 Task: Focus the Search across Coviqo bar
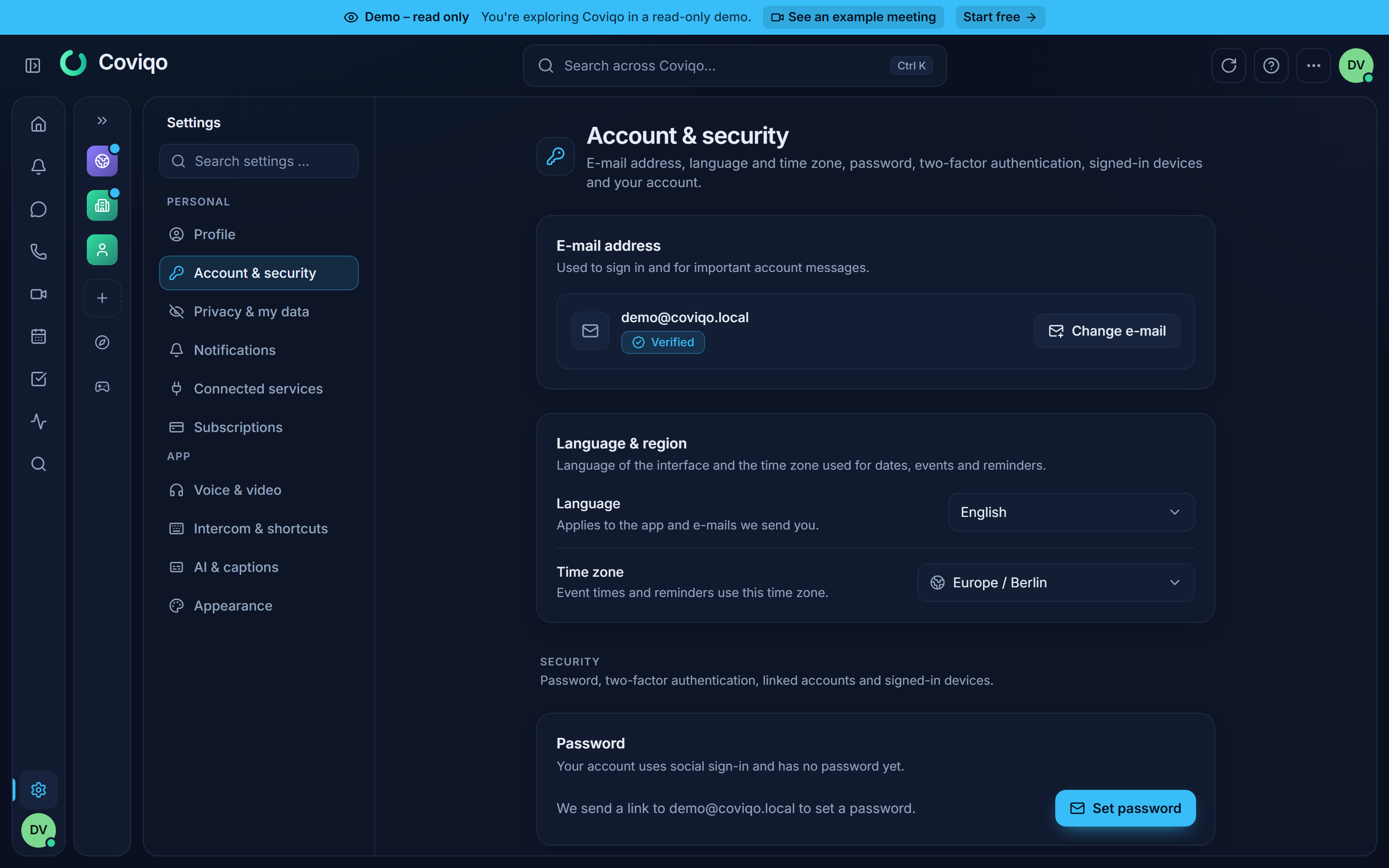coord(735,66)
